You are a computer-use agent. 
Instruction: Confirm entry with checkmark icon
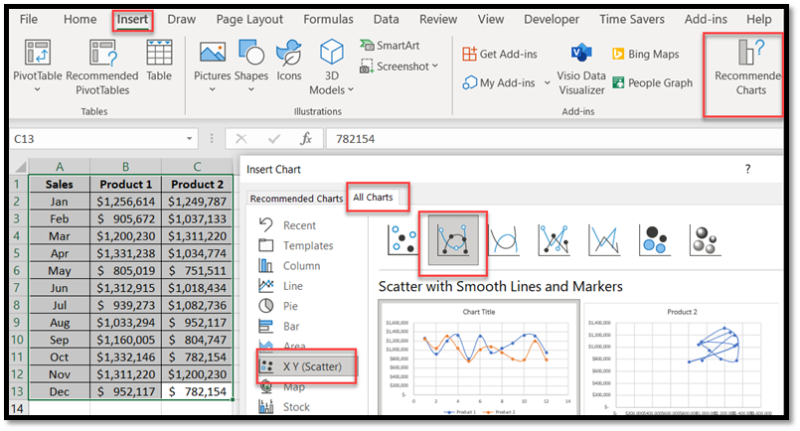tap(274, 139)
